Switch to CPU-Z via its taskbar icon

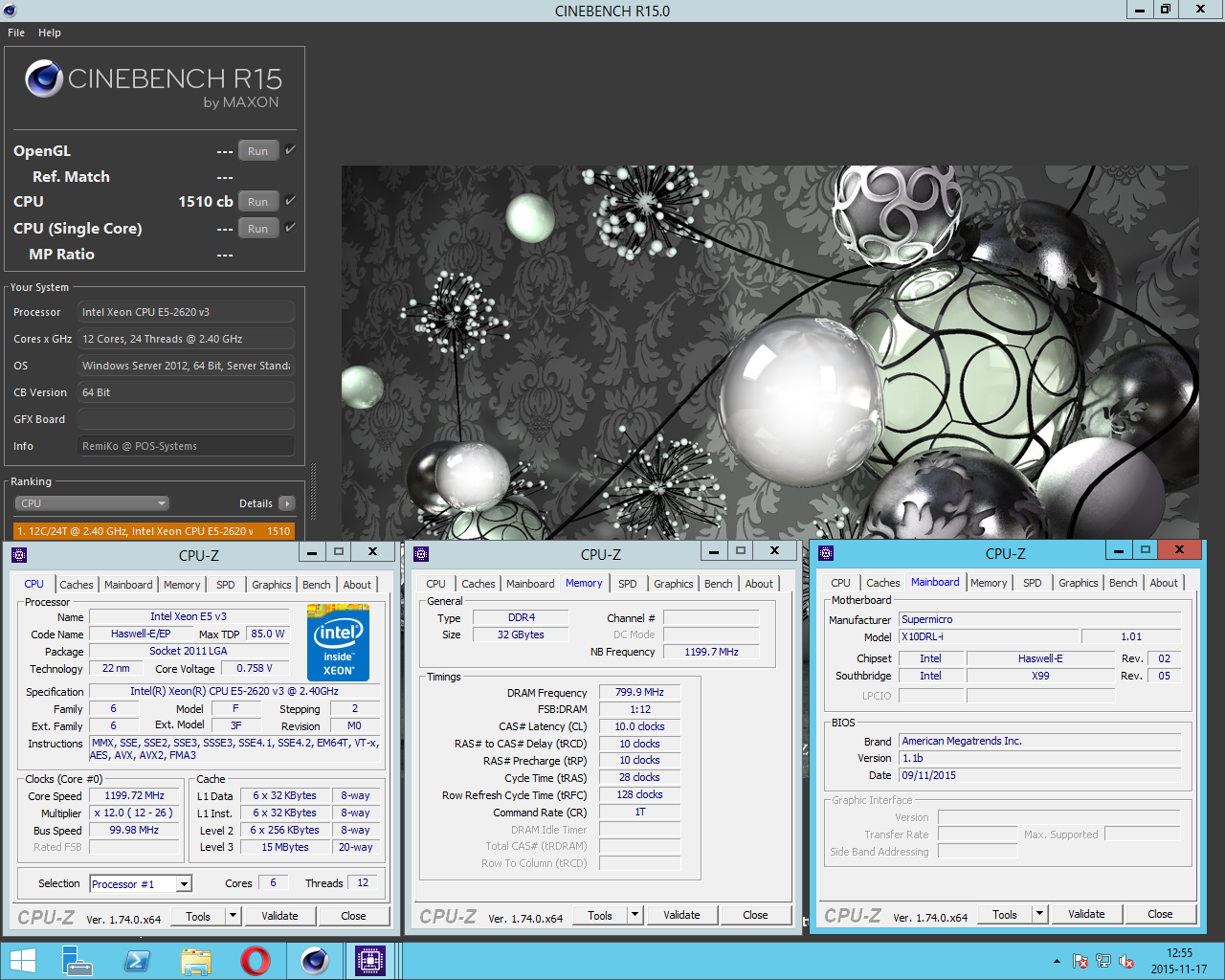click(370, 961)
